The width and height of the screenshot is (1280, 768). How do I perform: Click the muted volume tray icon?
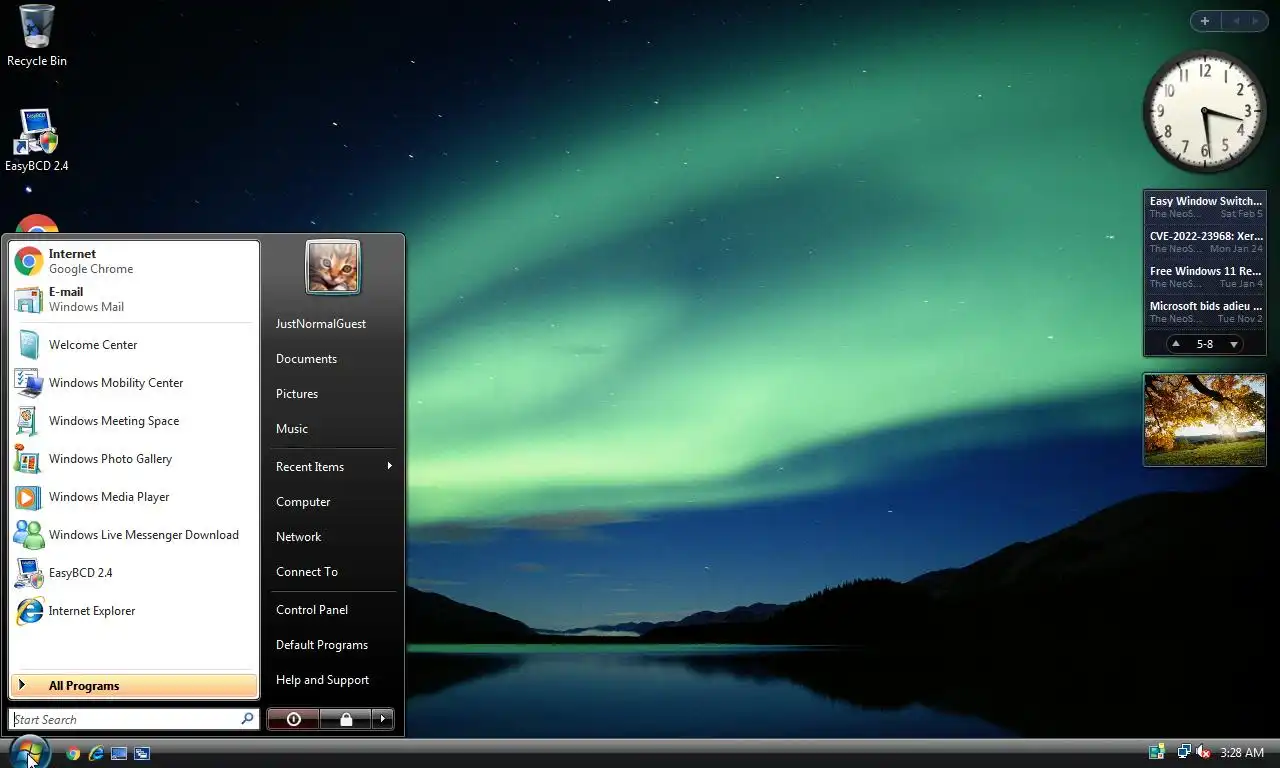[x=1203, y=752]
